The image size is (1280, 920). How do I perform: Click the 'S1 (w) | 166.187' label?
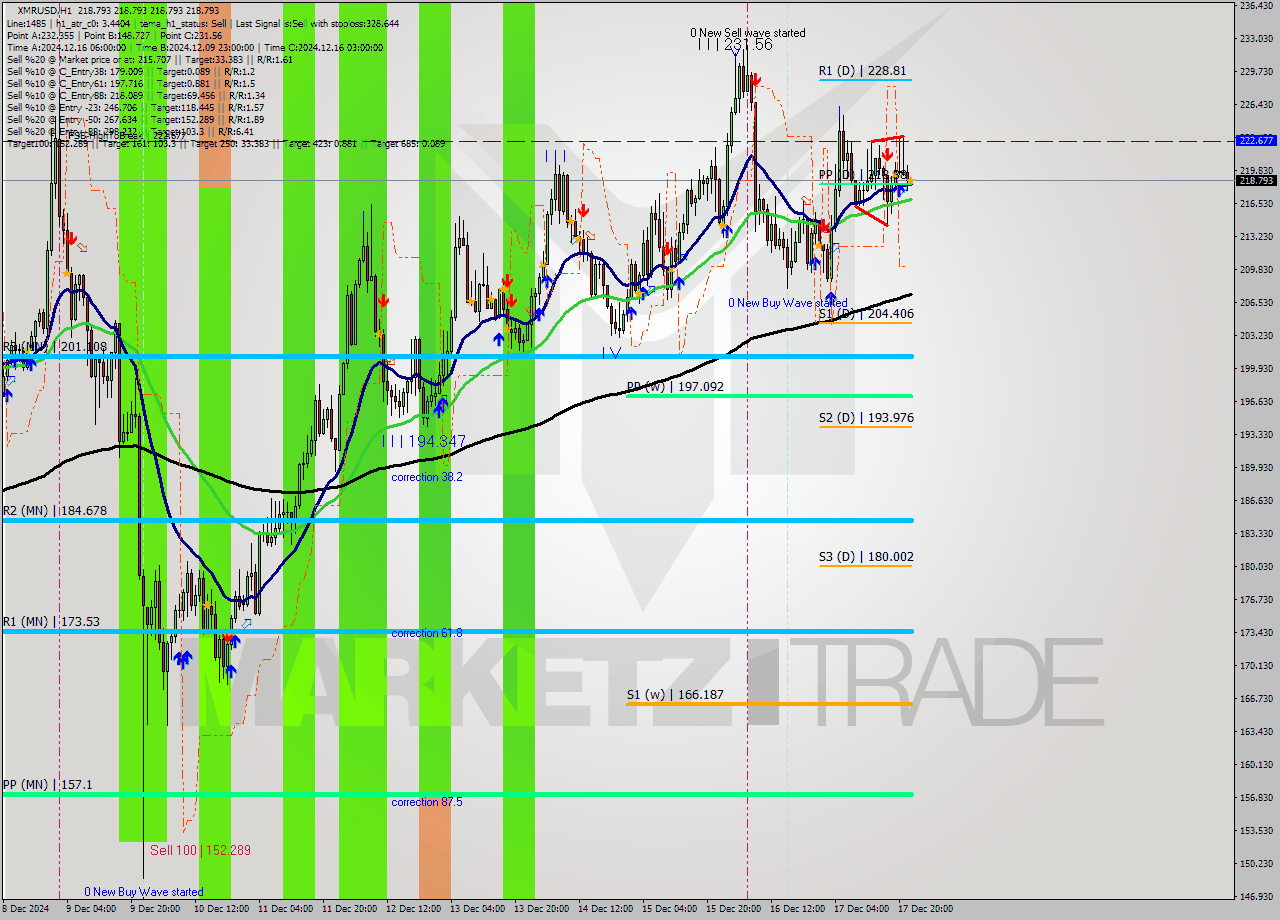click(x=675, y=695)
